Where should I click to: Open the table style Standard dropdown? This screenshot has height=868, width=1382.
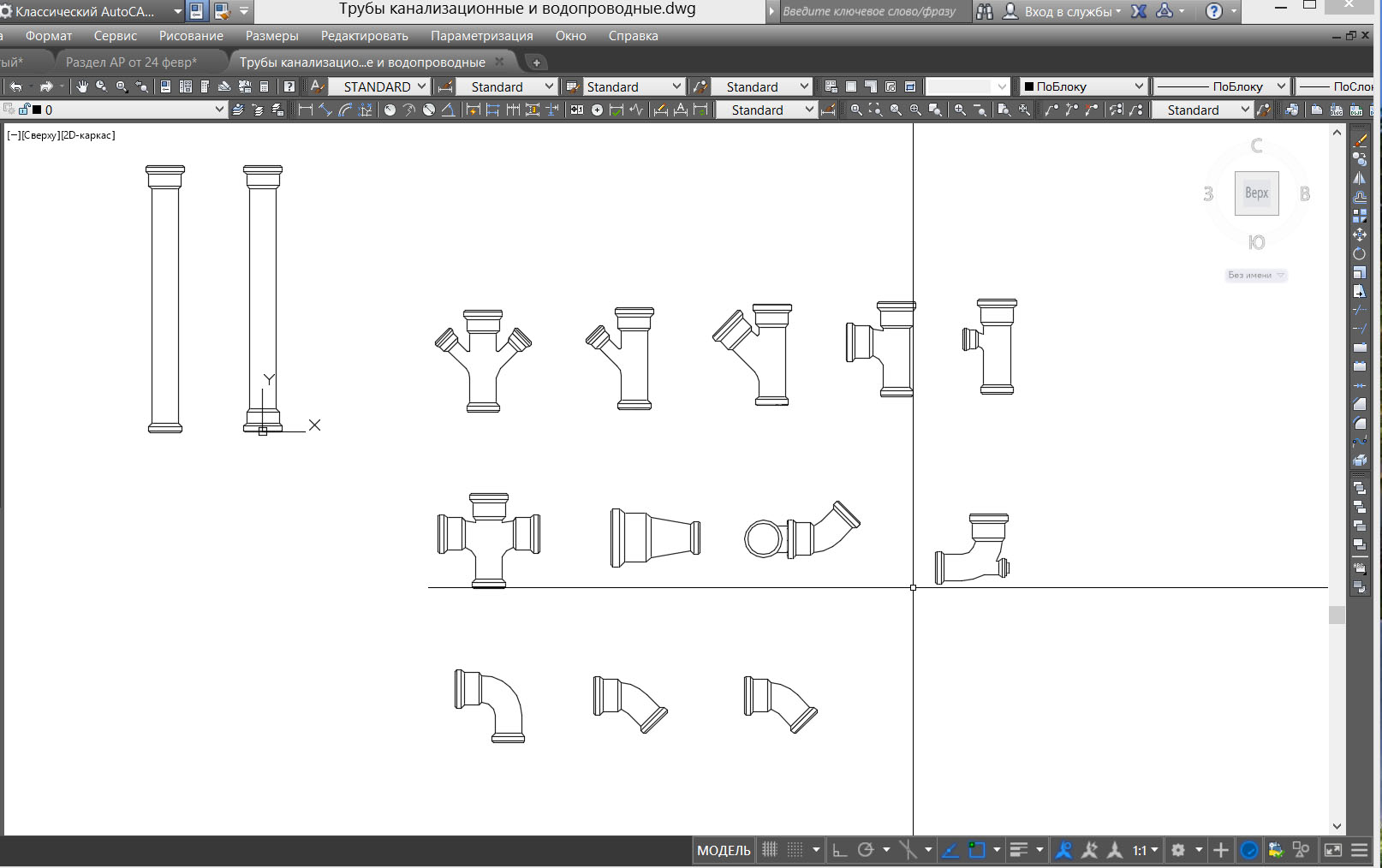point(633,86)
